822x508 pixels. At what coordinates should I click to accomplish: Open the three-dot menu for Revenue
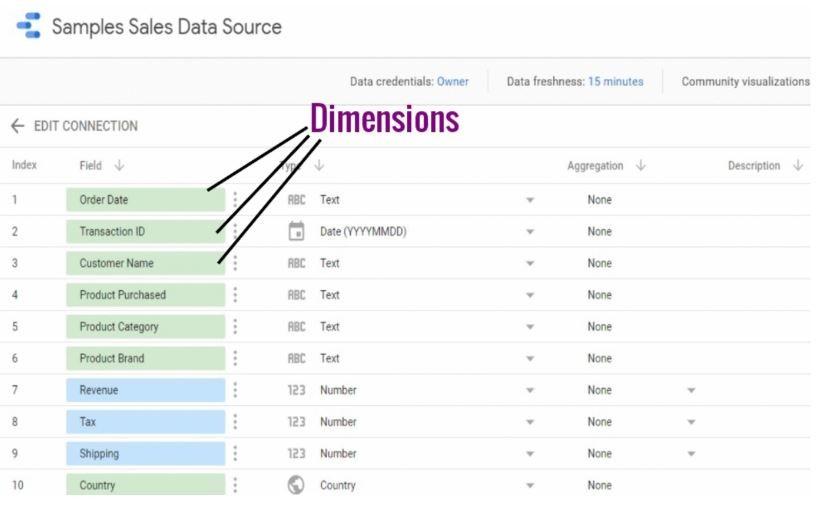tap(235, 390)
